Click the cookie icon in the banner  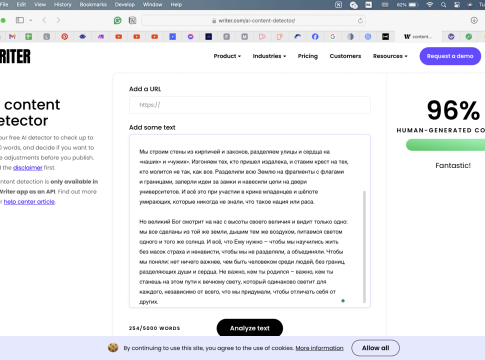pos(113,348)
